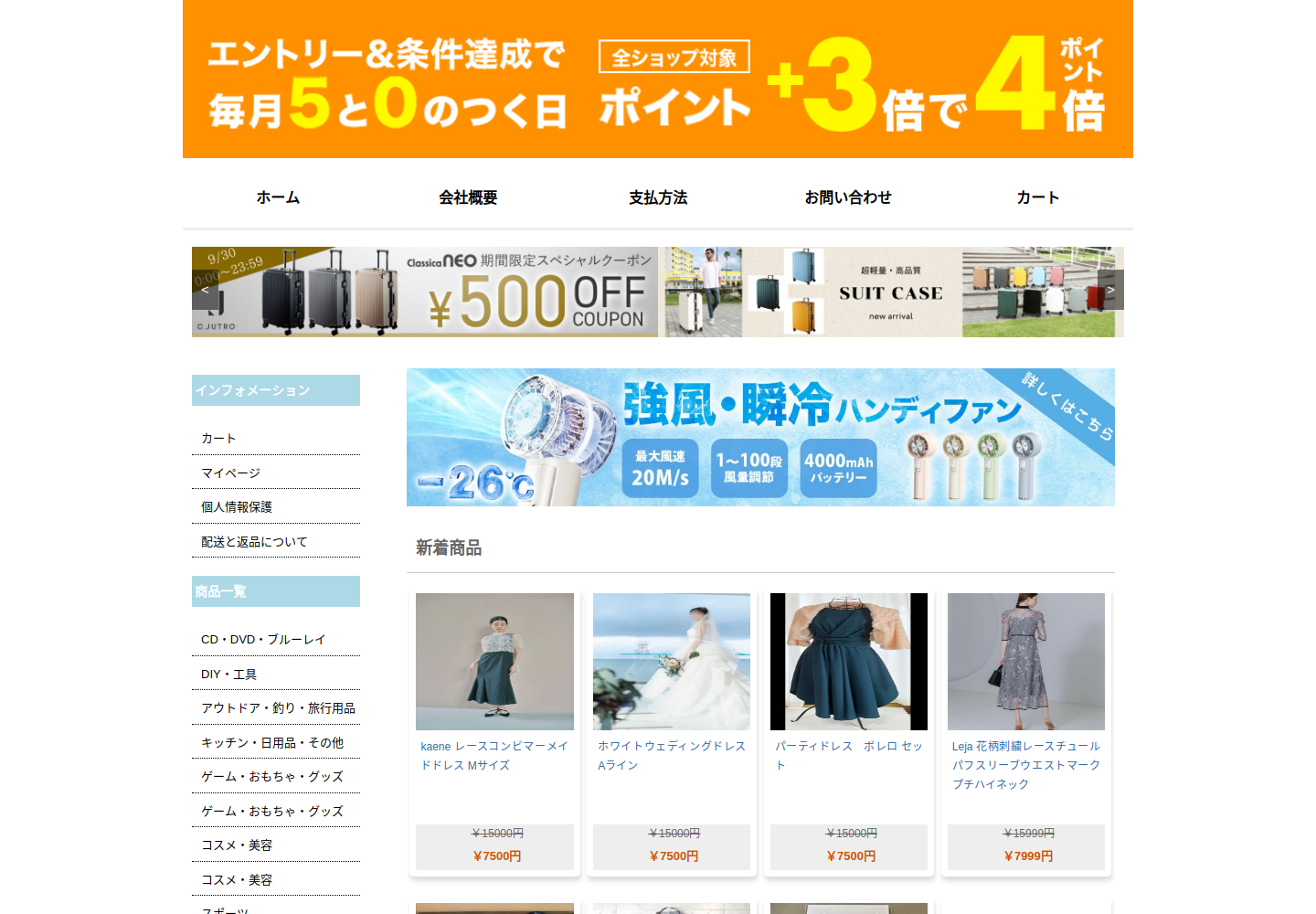Open ホワイトウェディングドレス Aライン product title
Image resolution: width=1316 pixels, height=914 pixels.
tap(672, 756)
